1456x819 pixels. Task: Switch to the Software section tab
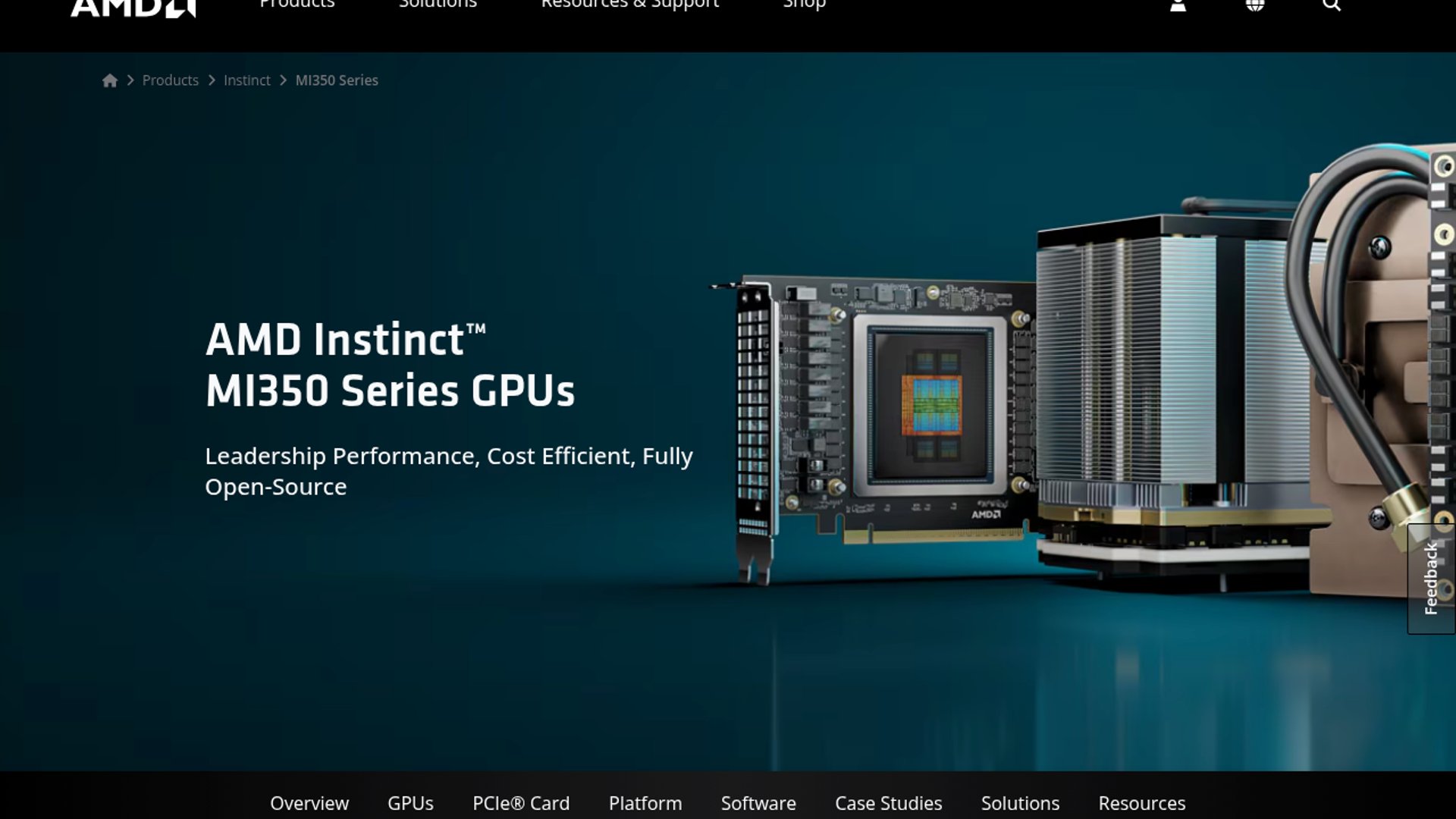(758, 803)
